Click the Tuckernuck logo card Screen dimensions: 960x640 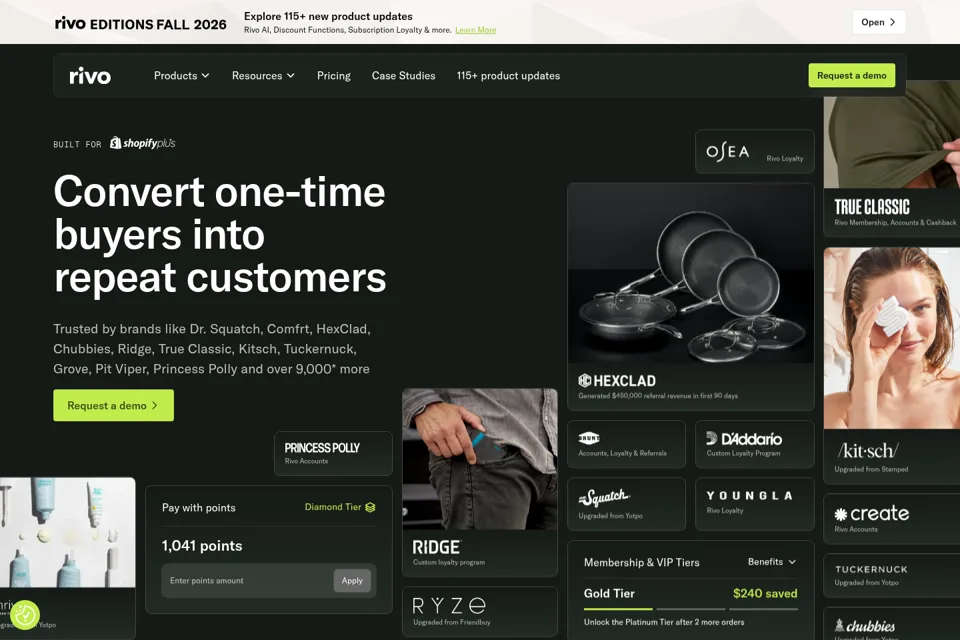click(891, 575)
